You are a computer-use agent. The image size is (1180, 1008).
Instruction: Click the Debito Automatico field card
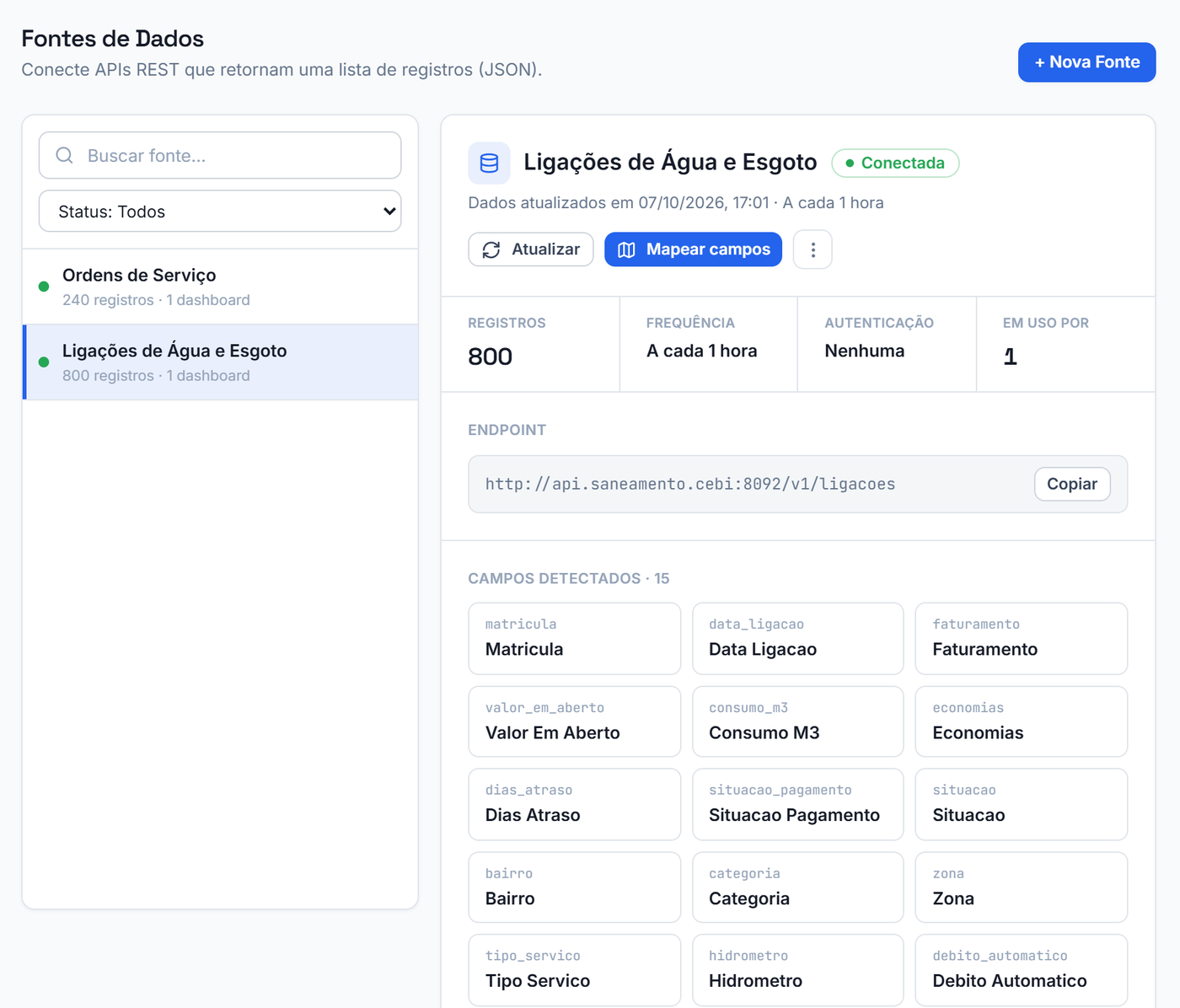[1022, 970]
